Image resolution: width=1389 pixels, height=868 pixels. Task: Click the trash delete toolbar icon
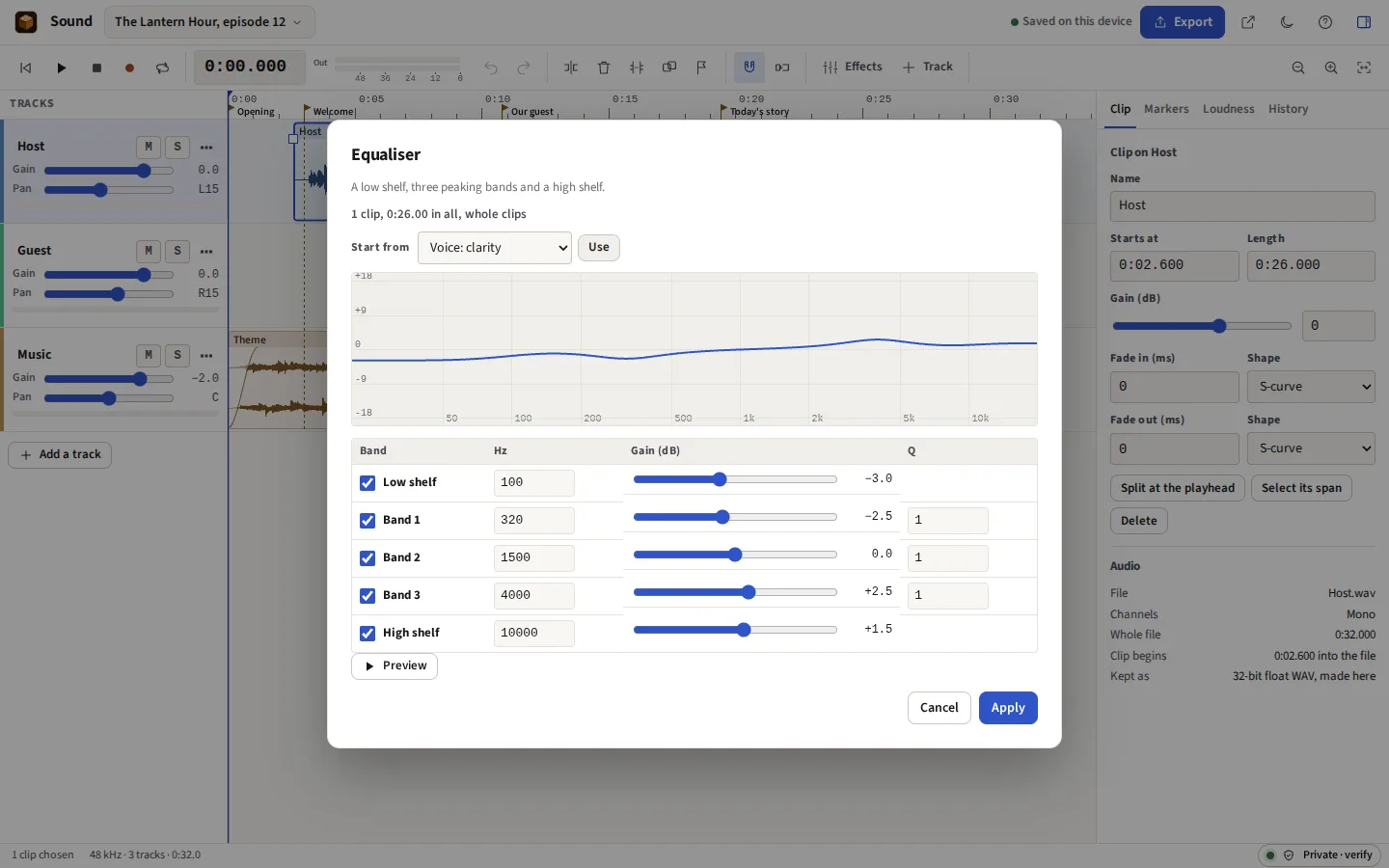pos(604,68)
